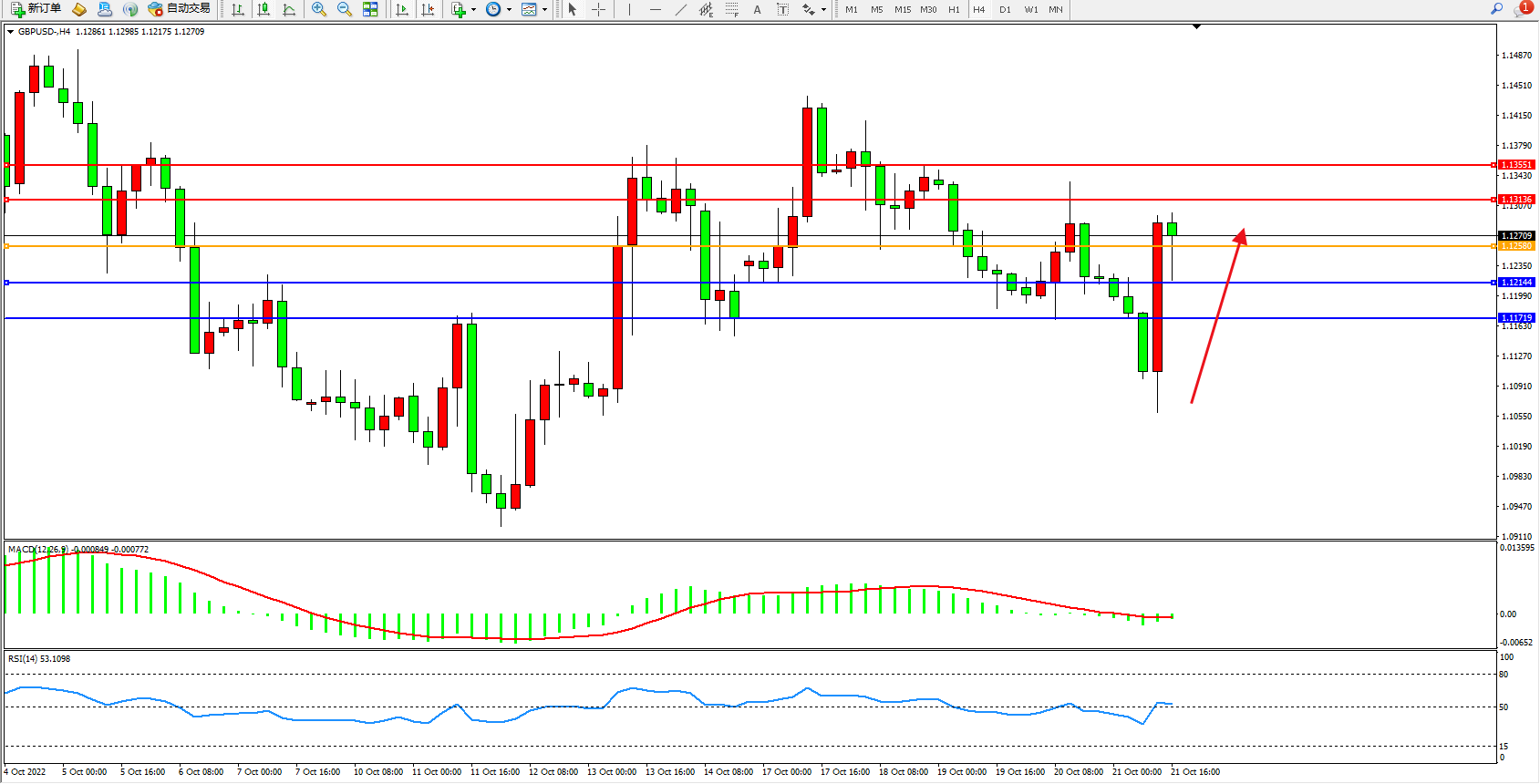The image size is (1540, 784).
Task: Select the Fibonacci retracement tool
Action: pos(732,9)
